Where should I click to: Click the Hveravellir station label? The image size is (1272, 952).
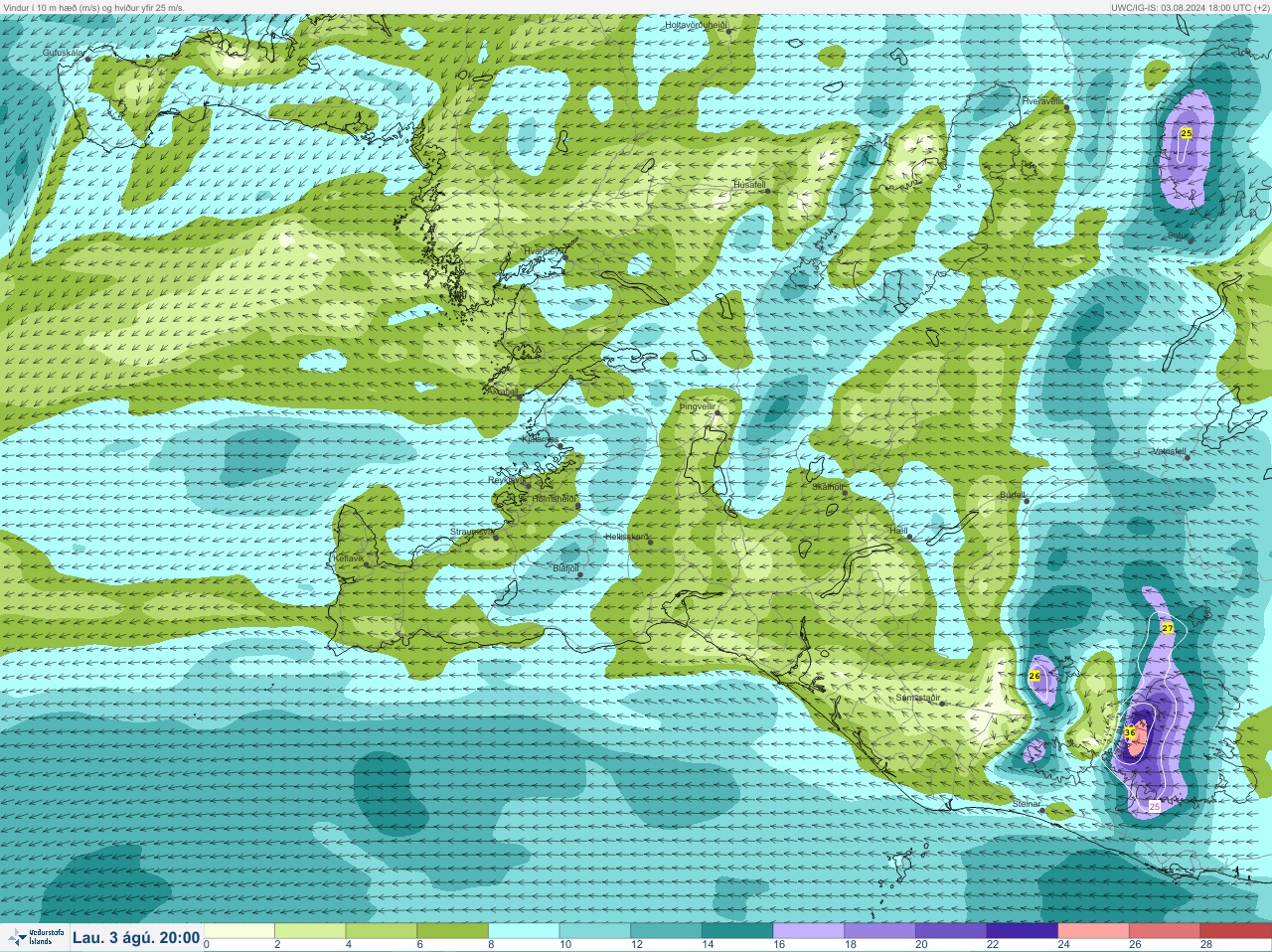click(x=1042, y=101)
